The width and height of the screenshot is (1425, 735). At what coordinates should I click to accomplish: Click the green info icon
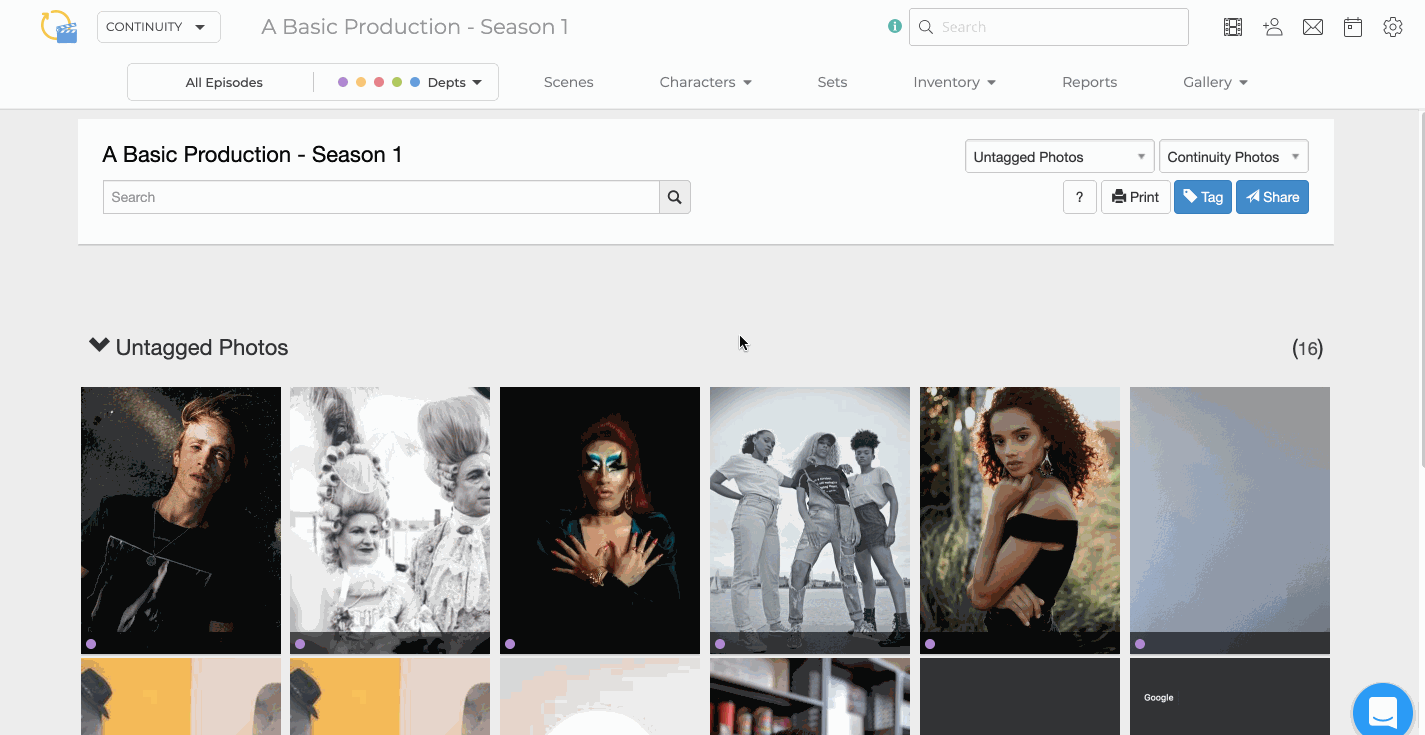tap(895, 27)
